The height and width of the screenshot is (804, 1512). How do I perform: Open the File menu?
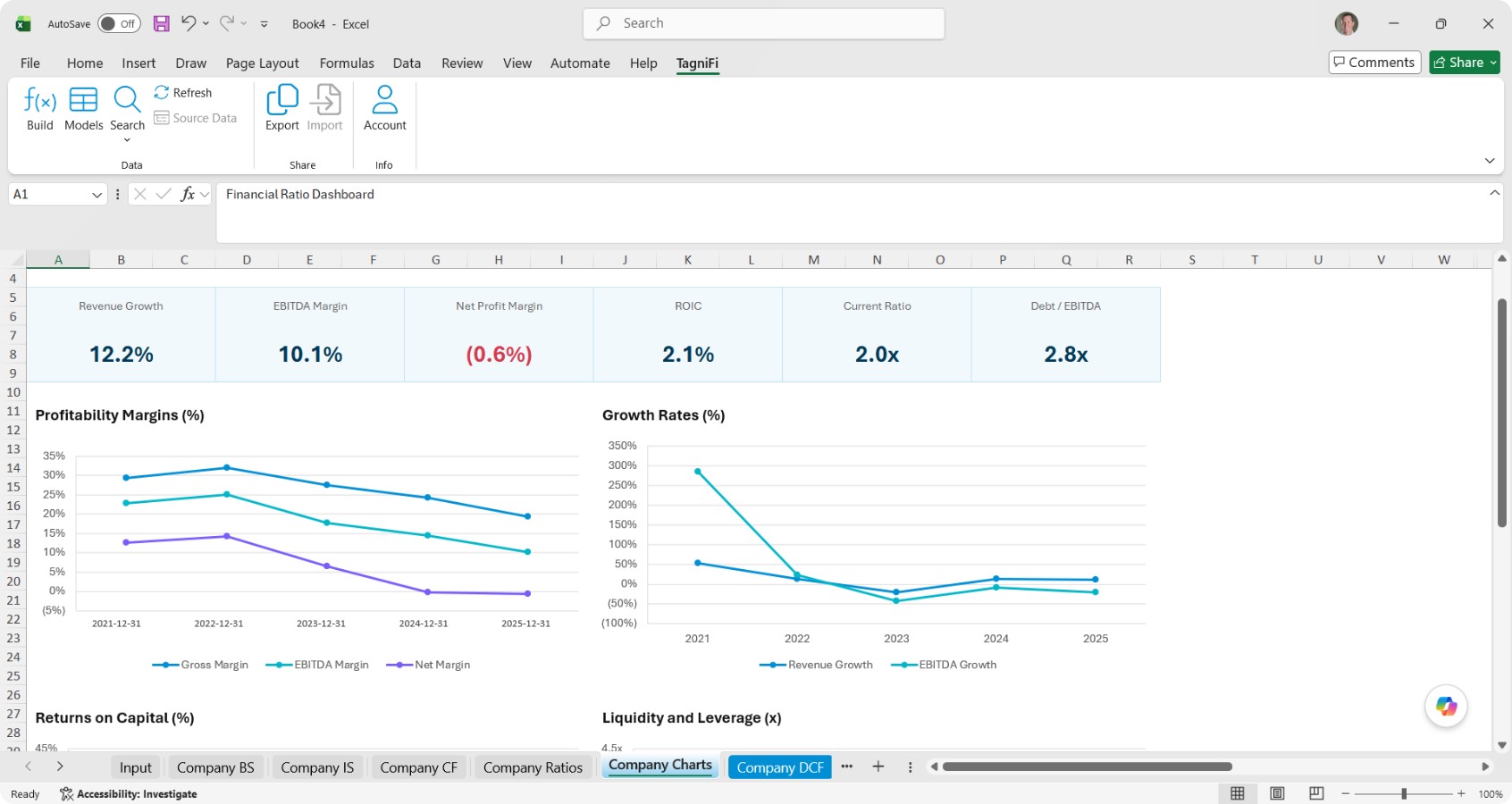pos(30,63)
